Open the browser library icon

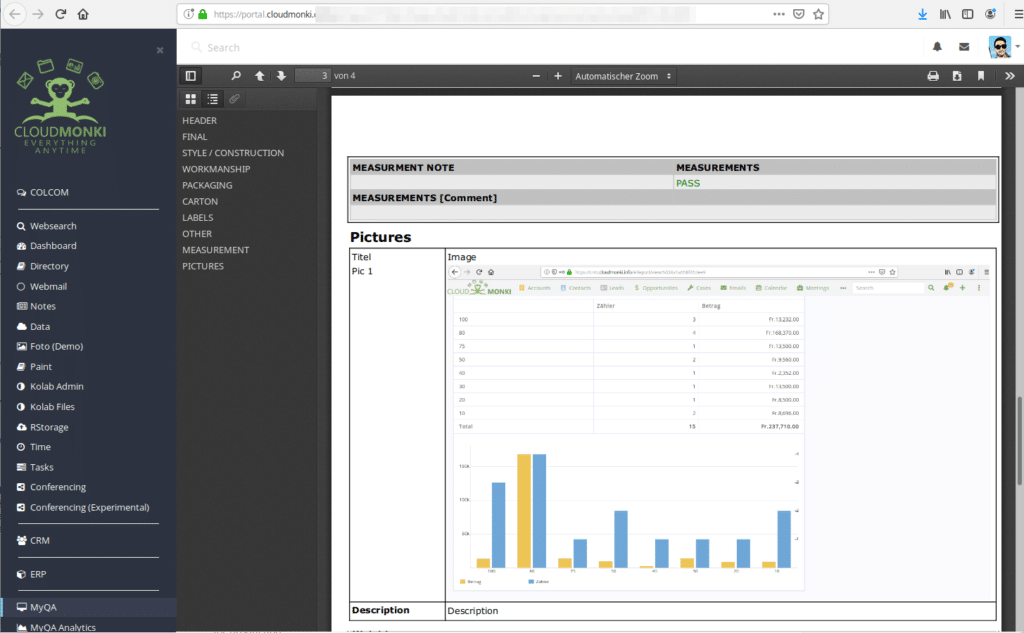coord(945,14)
